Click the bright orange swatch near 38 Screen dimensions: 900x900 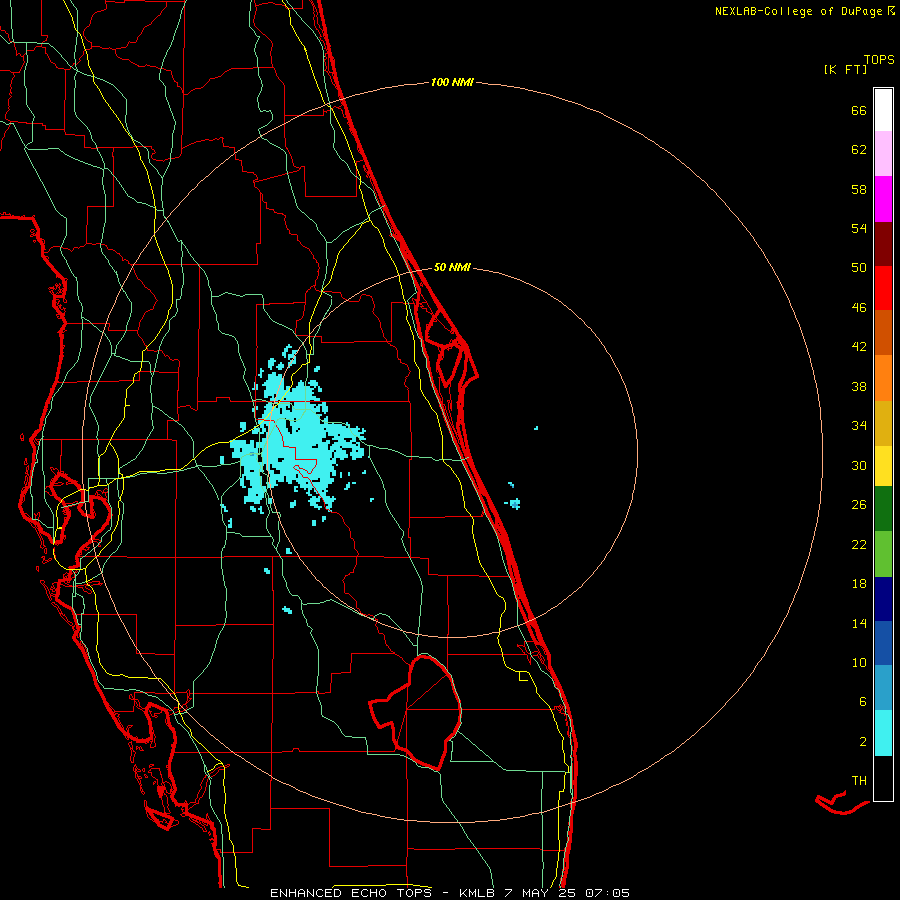point(883,378)
